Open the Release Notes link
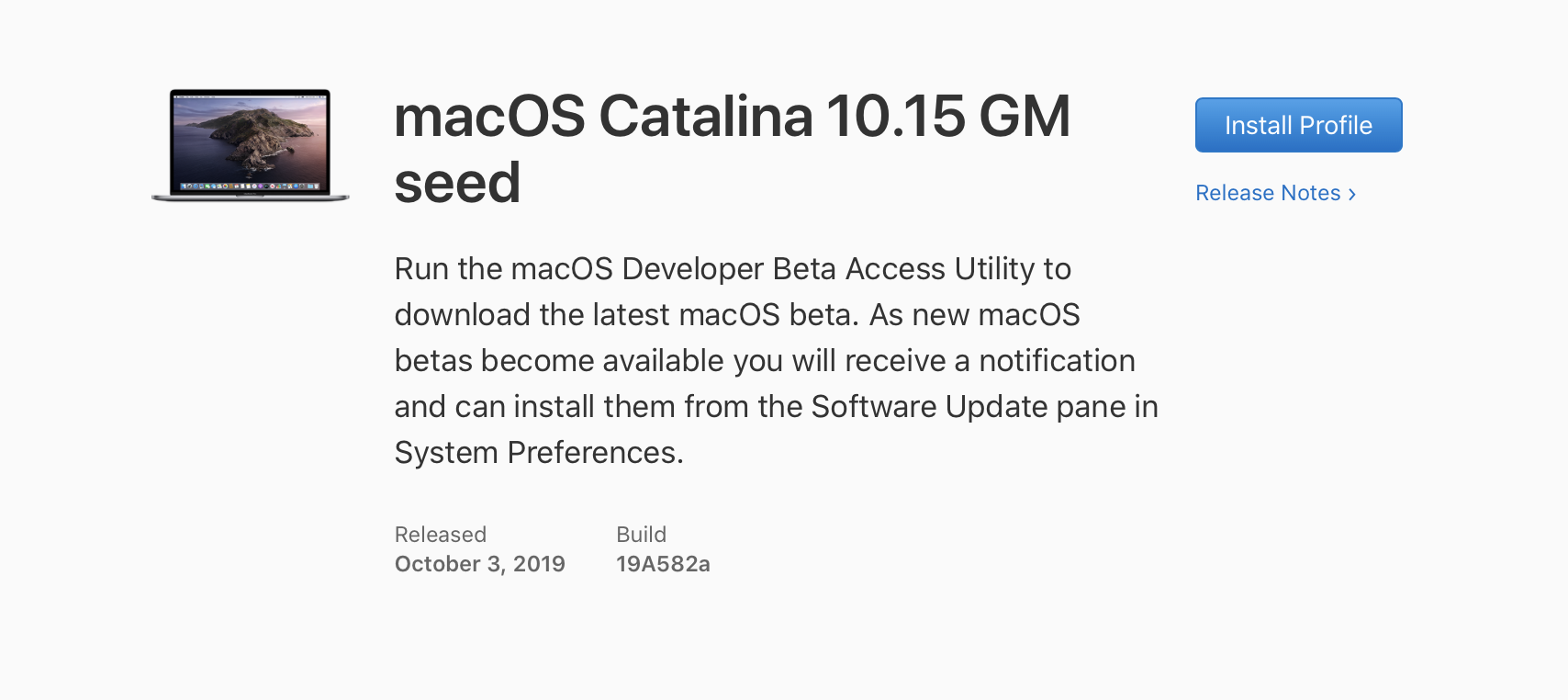Viewport: 1568px width, 700px height. 1268,193
